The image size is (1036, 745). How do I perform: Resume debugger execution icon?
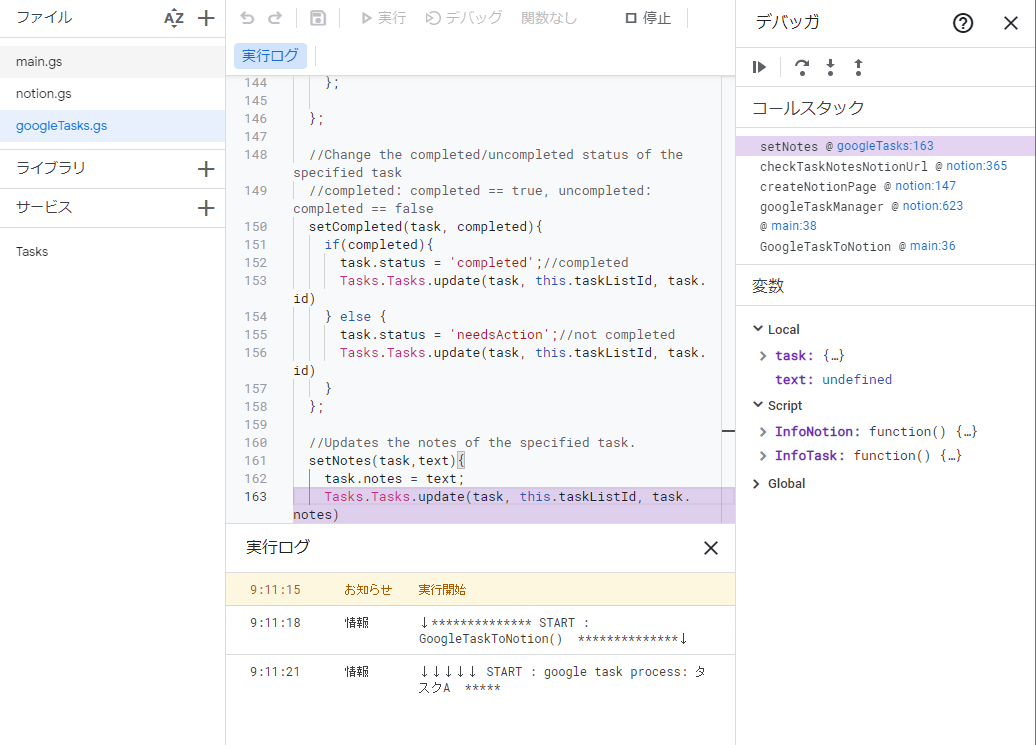tap(759, 67)
